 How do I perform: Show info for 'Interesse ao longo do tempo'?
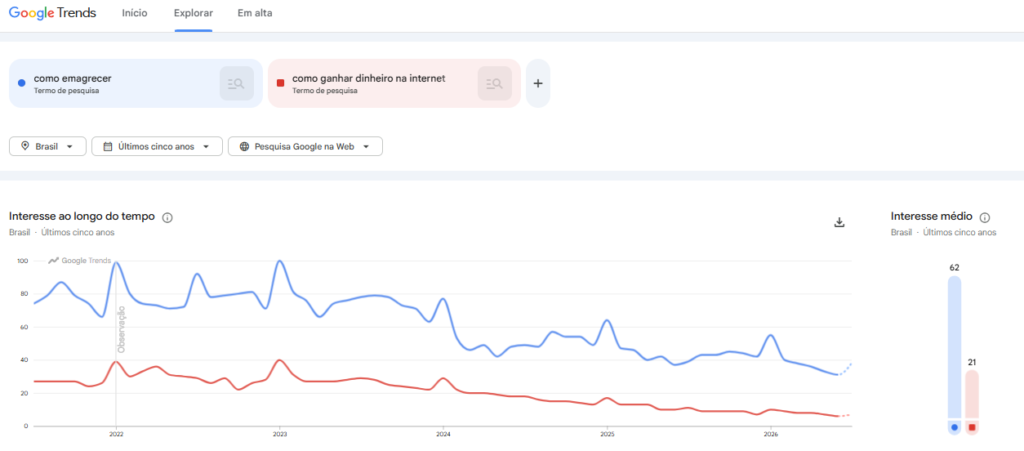(167, 217)
